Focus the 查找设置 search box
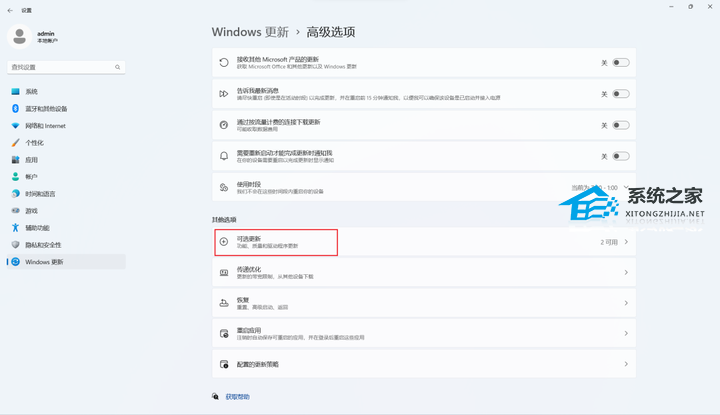This screenshot has height=415, width=720. pyautogui.click(x=66, y=67)
